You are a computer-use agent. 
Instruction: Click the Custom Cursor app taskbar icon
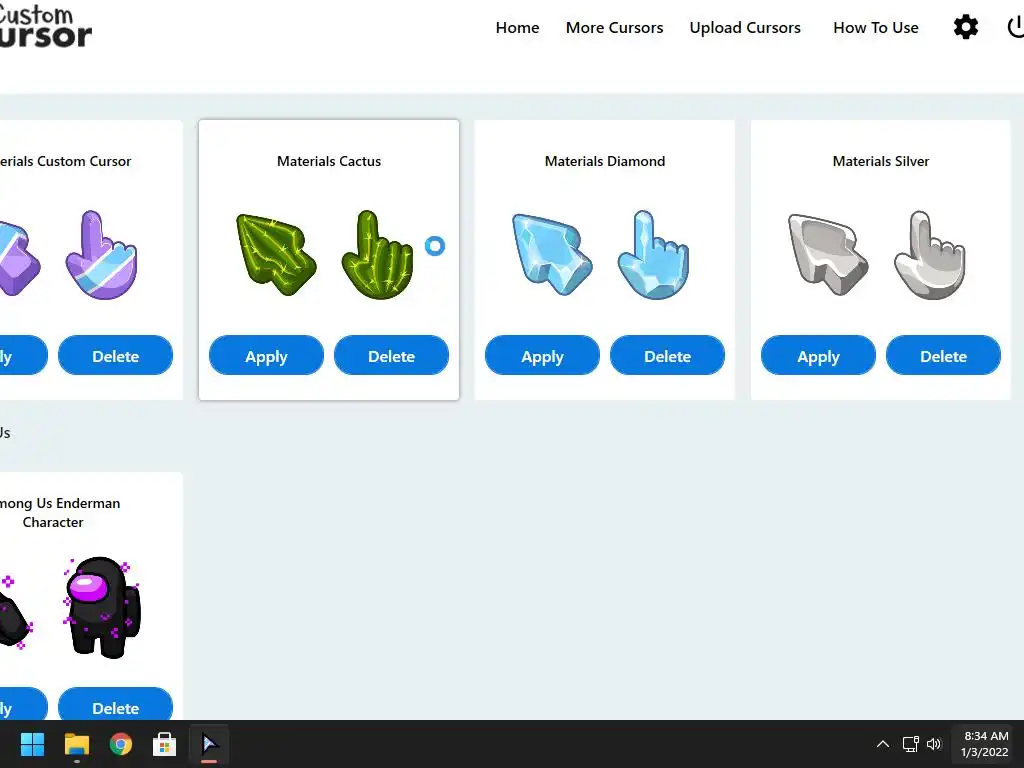(x=210, y=744)
